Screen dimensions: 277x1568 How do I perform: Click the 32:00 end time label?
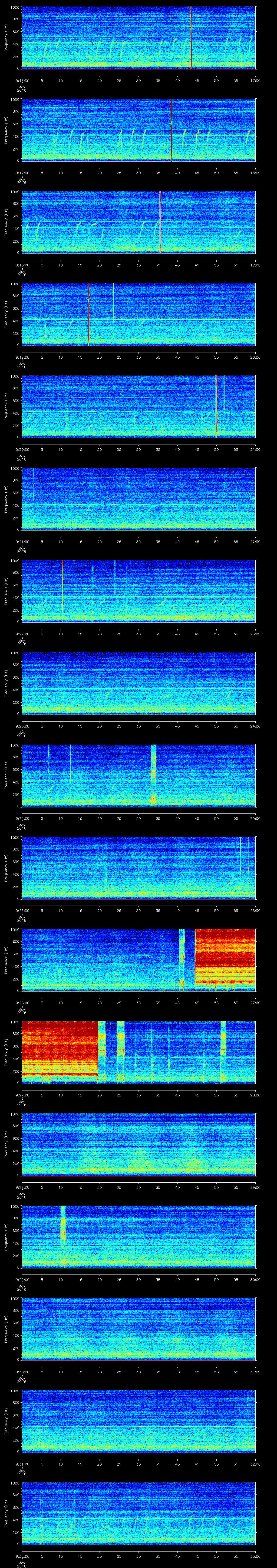click(x=255, y=1464)
